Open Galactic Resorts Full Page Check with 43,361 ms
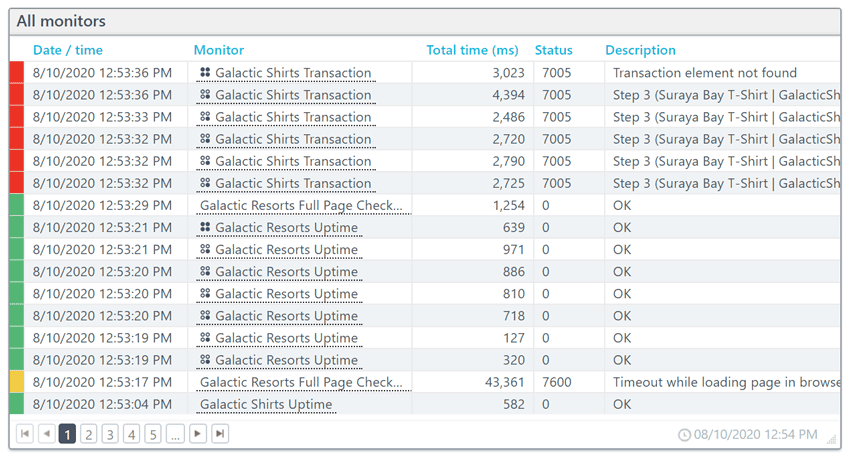Viewport: 850px width, 460px height. point(301,382)
